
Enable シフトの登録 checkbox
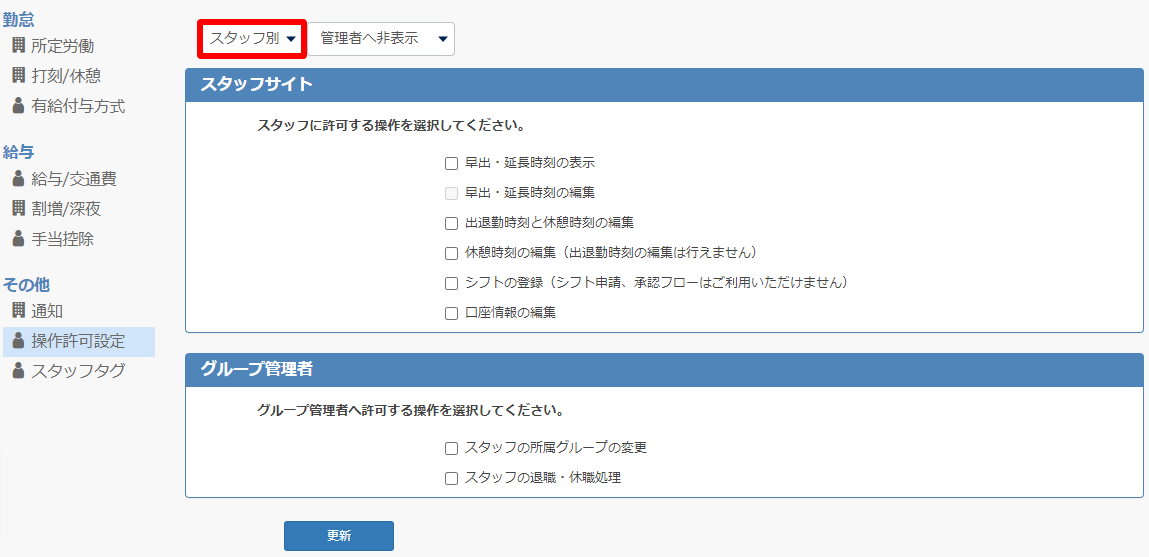click(451, 283)
